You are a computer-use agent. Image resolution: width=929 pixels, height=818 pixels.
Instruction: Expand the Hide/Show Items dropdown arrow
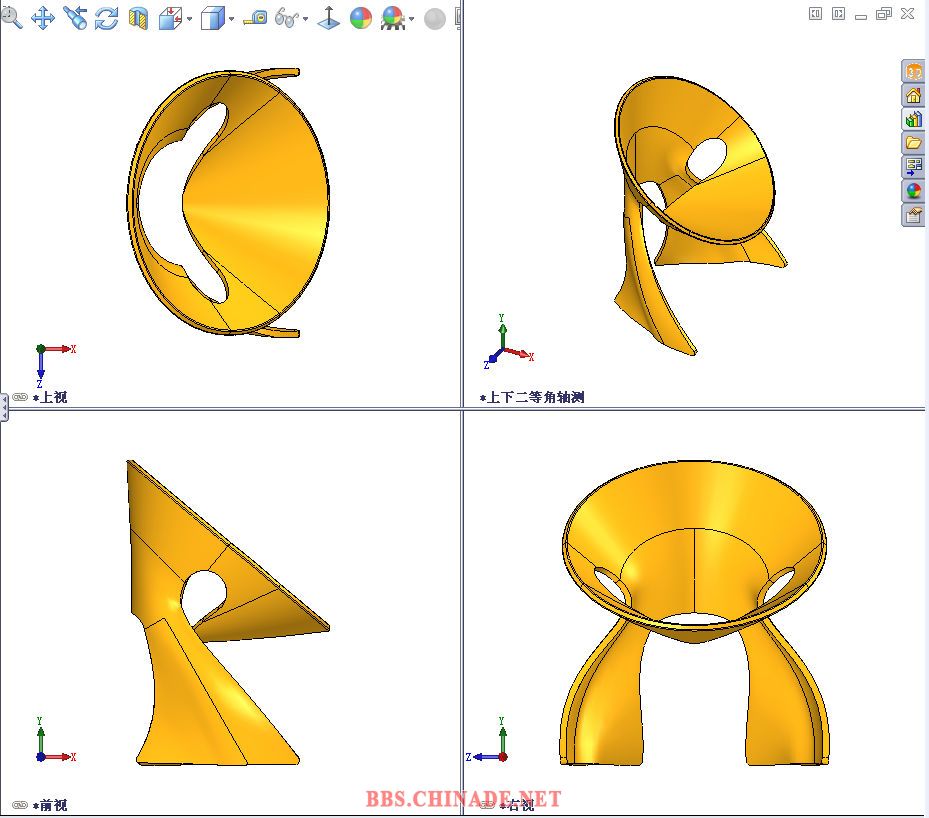306,19
